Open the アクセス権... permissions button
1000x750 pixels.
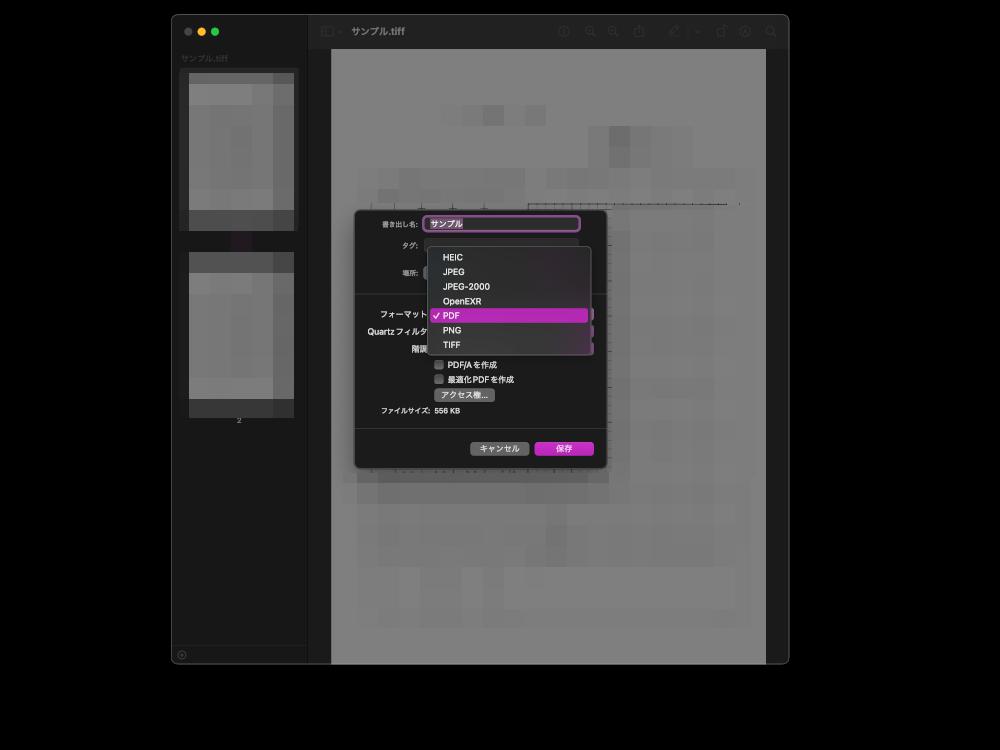point(464,395)
